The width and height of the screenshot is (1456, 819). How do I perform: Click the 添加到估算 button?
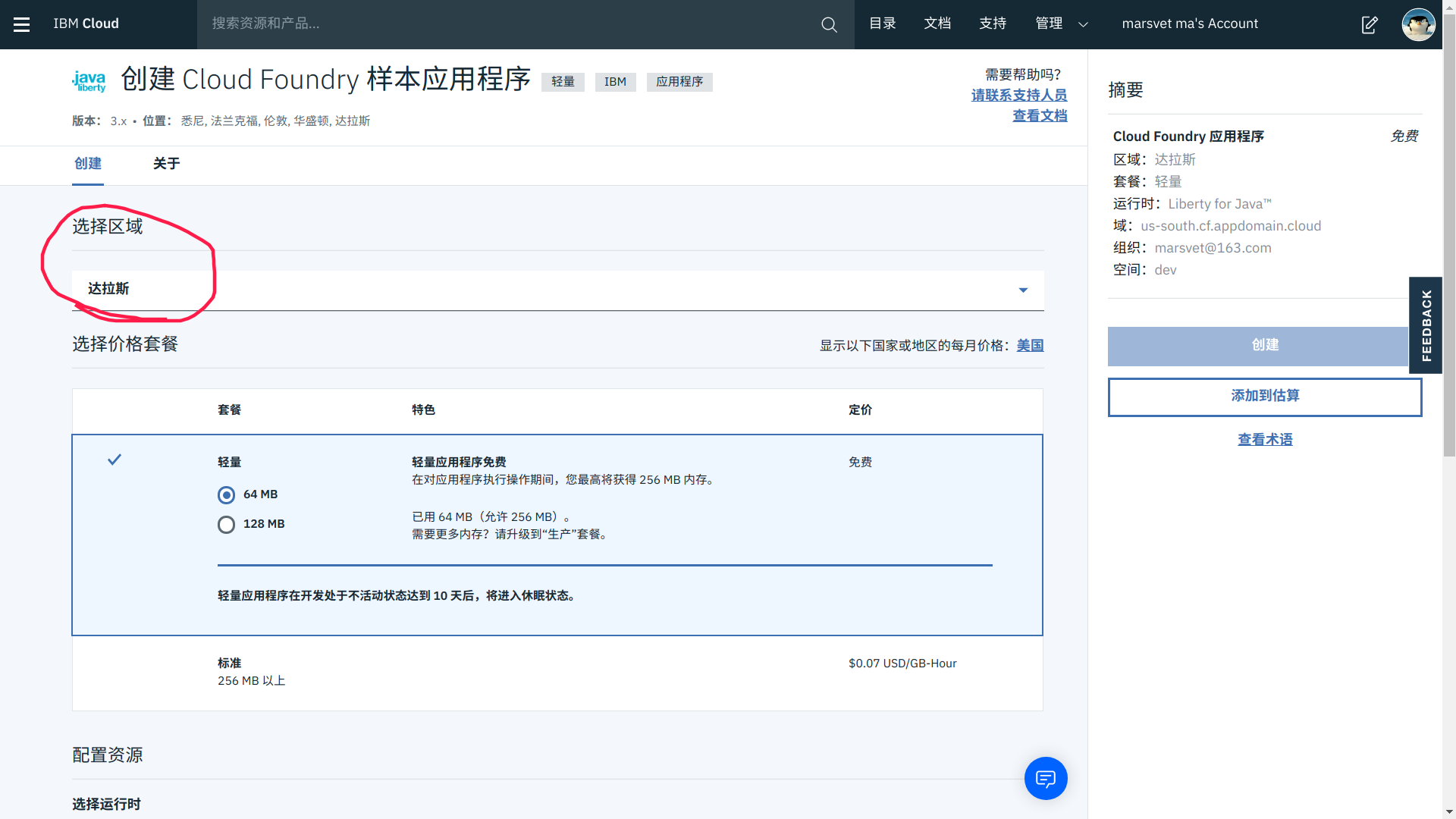tap(1265, 397)
